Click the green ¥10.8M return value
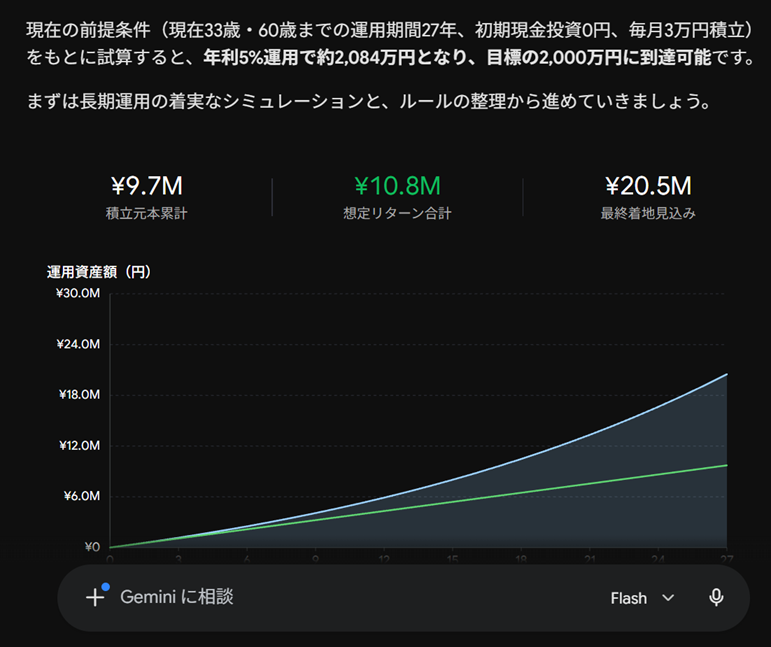This screenshot has height=647, width=771. tap(397, 186)
